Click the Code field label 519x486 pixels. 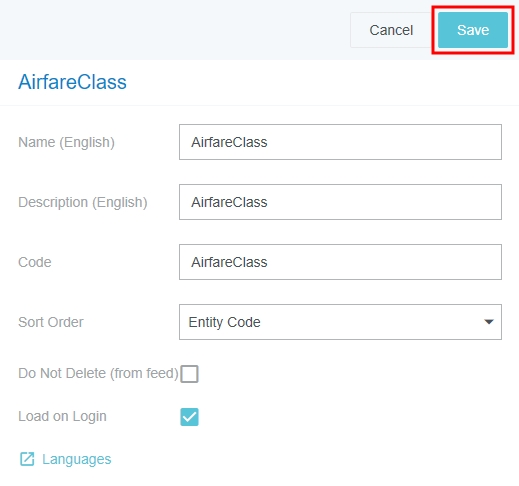point(35,262)
